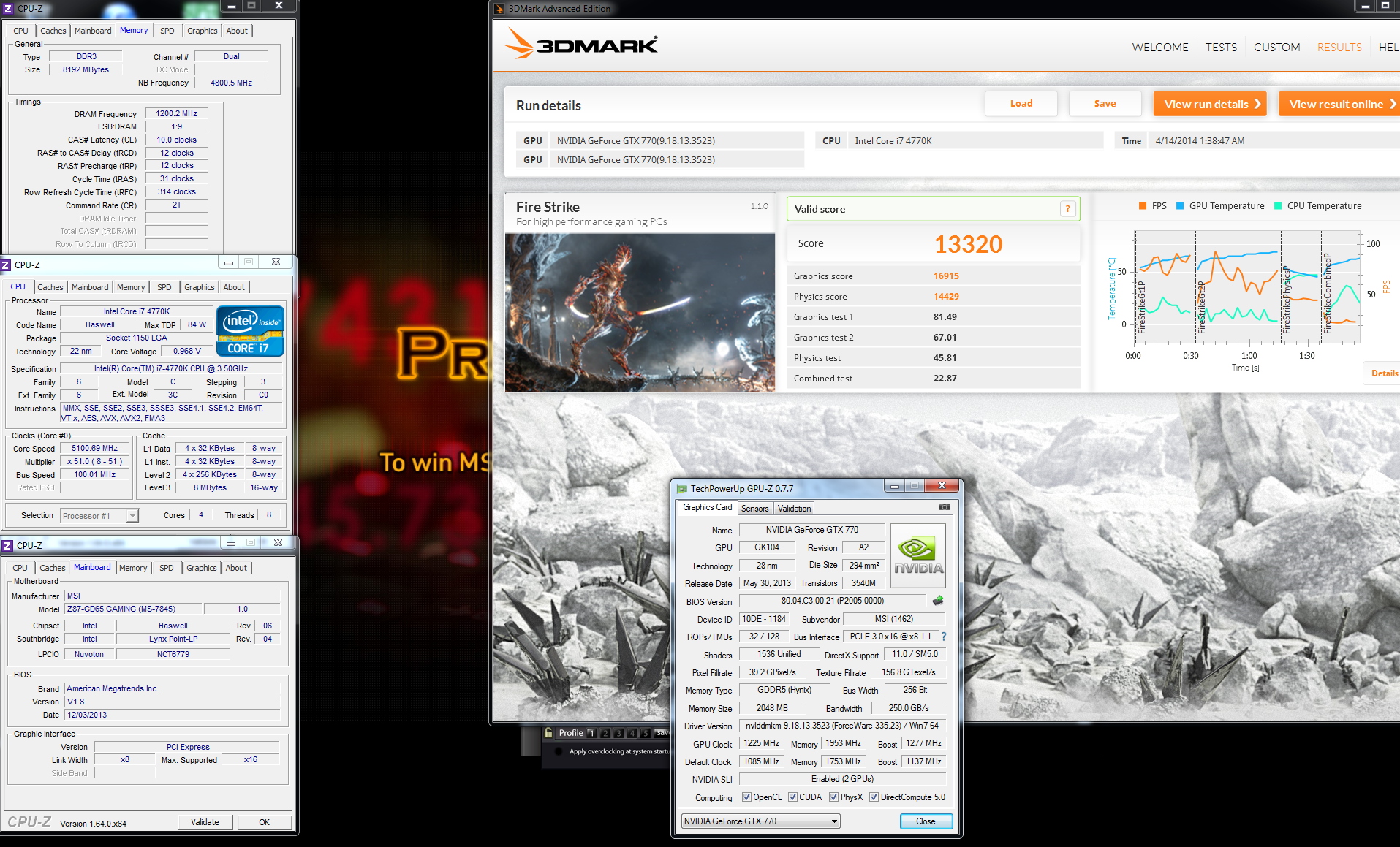
Task: Toggle the OpenCL checkbox in GPU-Z
Action: pos(746,797)
